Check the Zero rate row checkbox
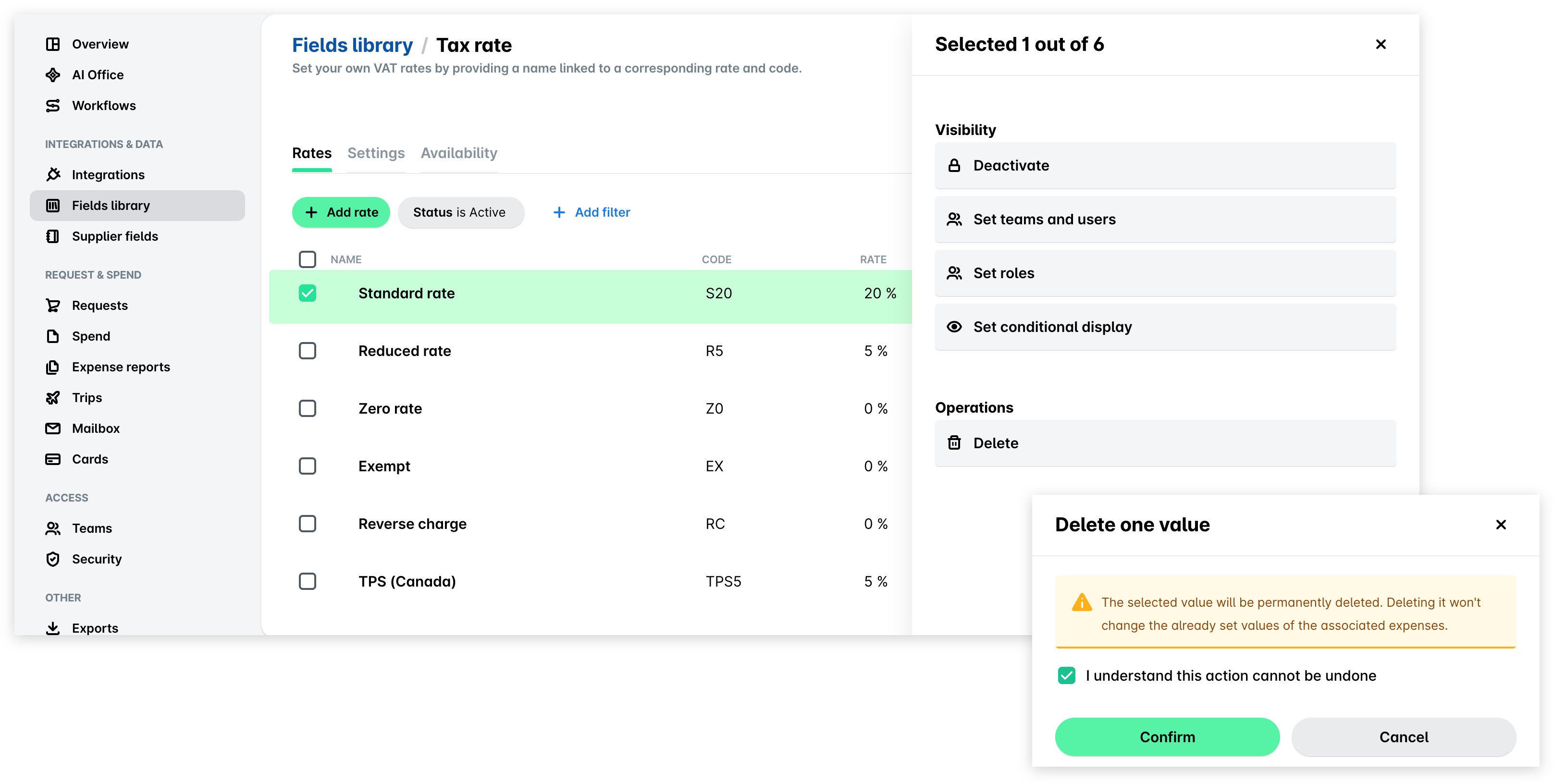Image resolution: width=1554 pixels, height=784 pixels. click(308, 408)
